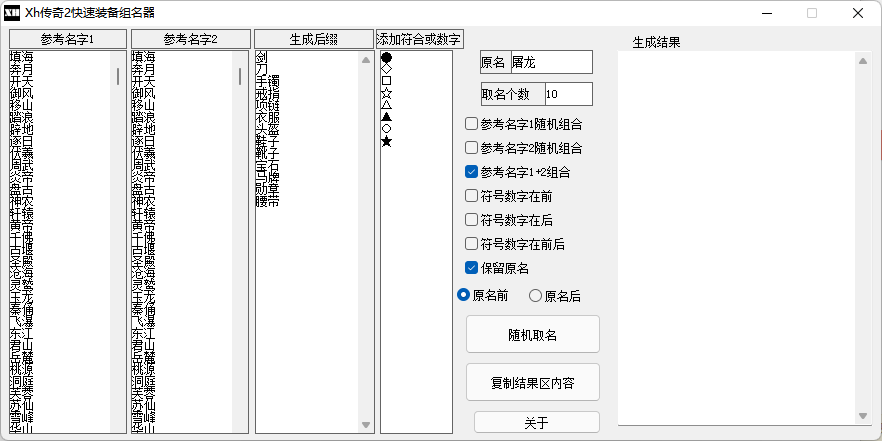Click inside the 生成结果 output area

tap(736, 238)
